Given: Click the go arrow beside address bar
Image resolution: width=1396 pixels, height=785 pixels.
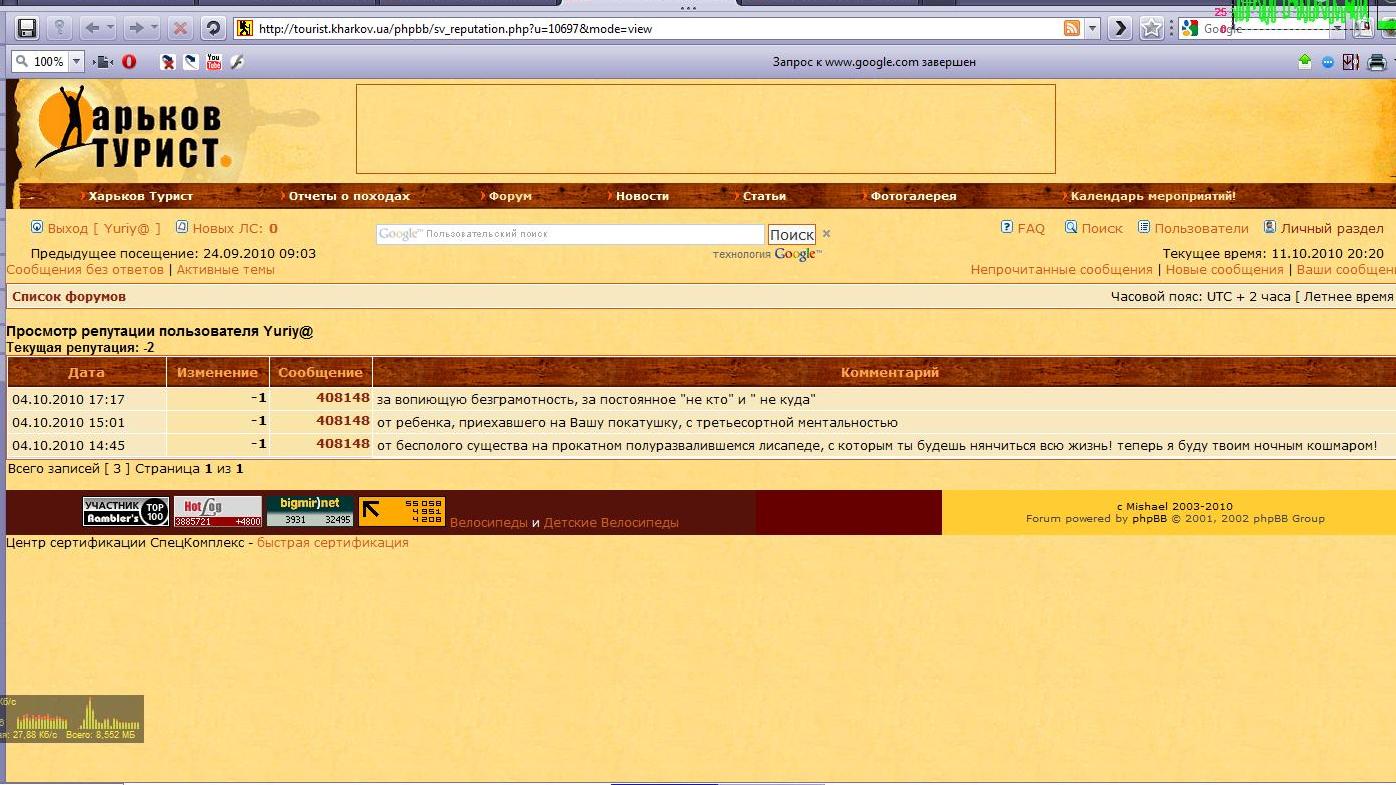Looking at the screenshot, I should [1120, 28].
